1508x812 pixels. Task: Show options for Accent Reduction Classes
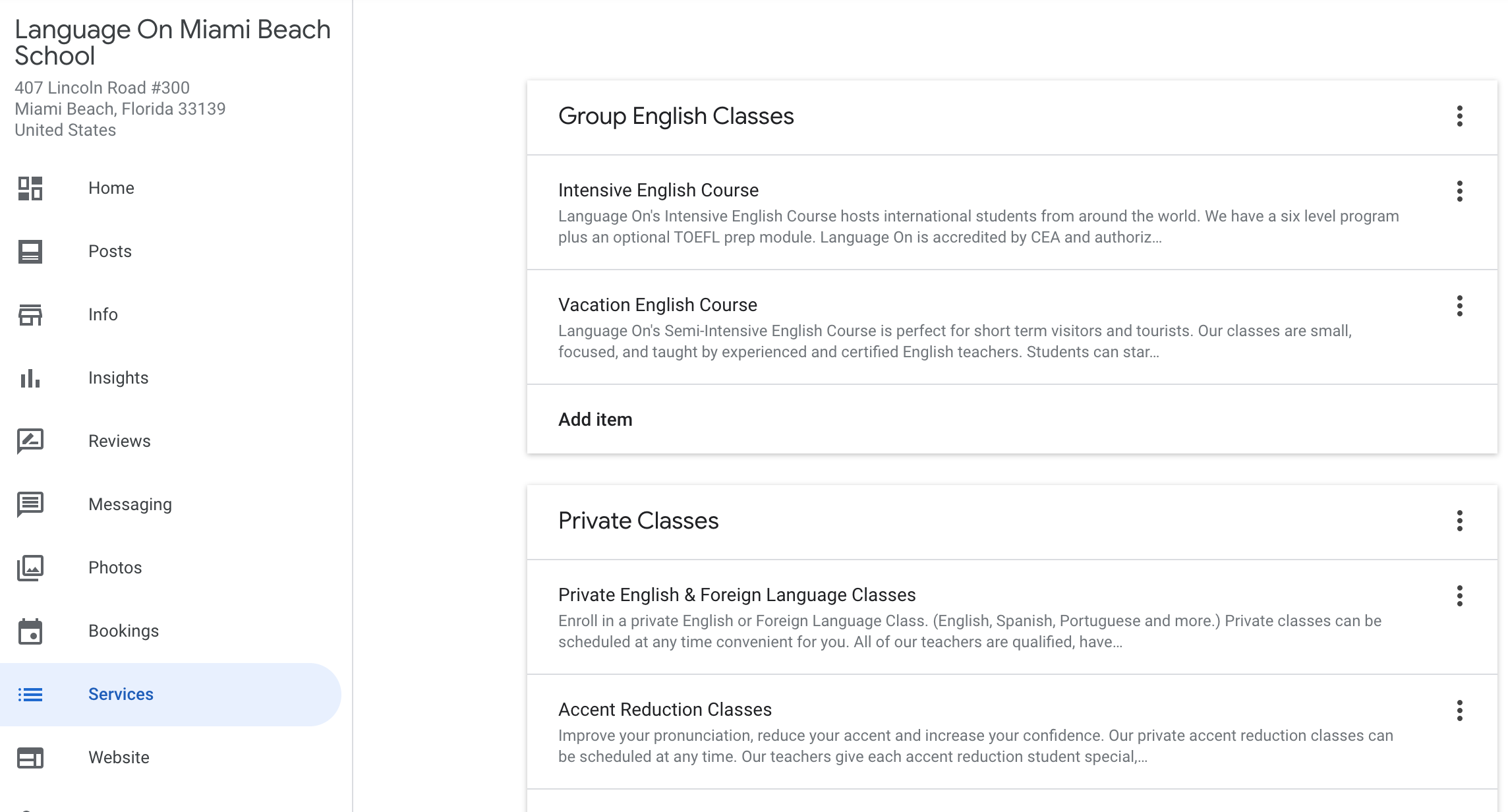pos(1460,711)
